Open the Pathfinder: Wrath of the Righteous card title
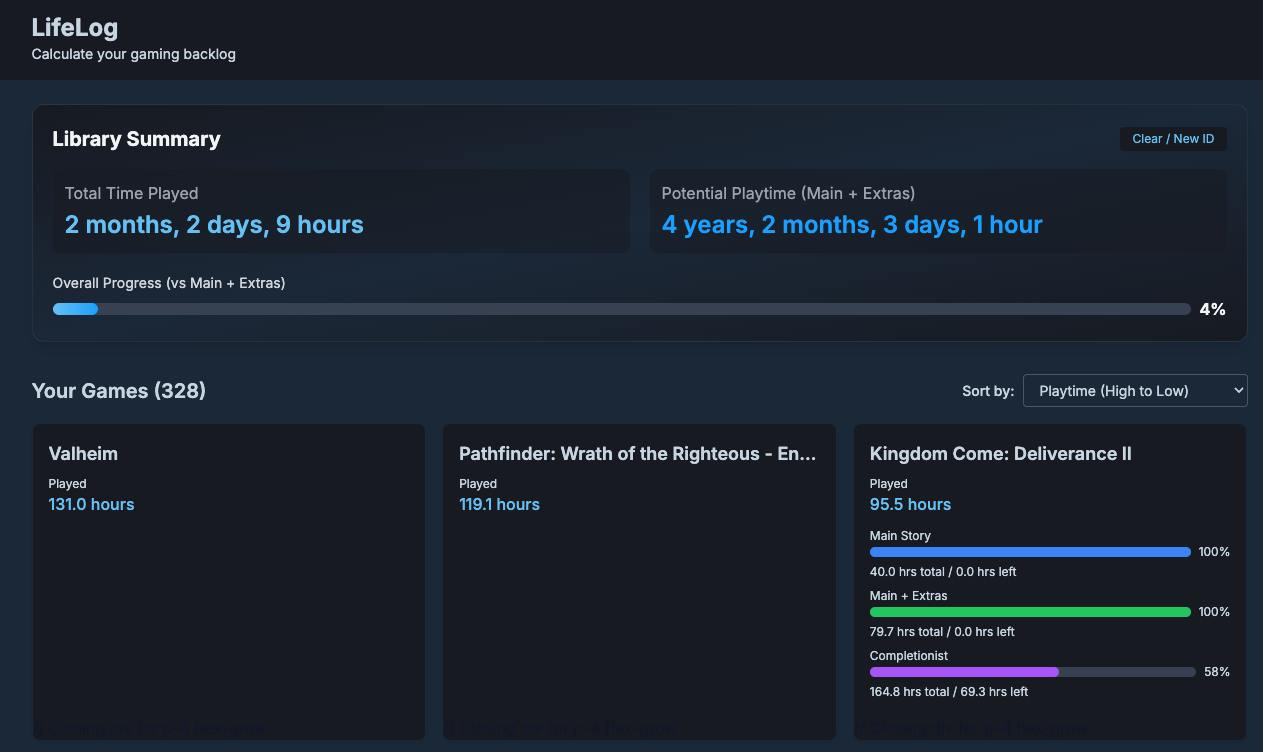 [638, 453]
